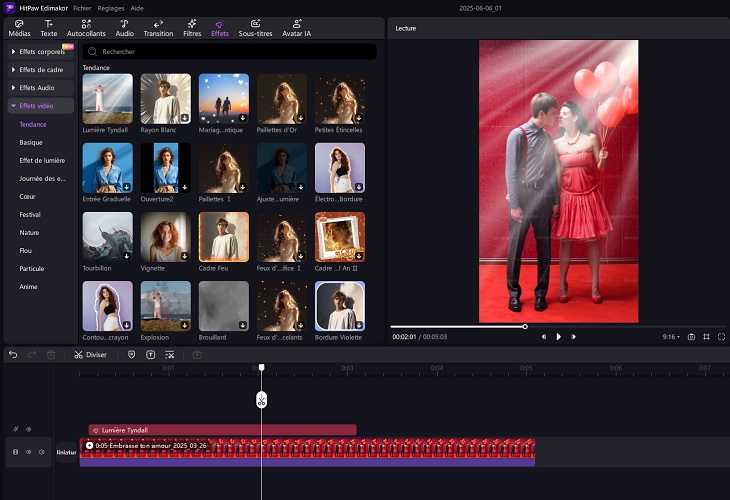
Task: Enter fullscreen preview mode
Action: click(721, 337)
